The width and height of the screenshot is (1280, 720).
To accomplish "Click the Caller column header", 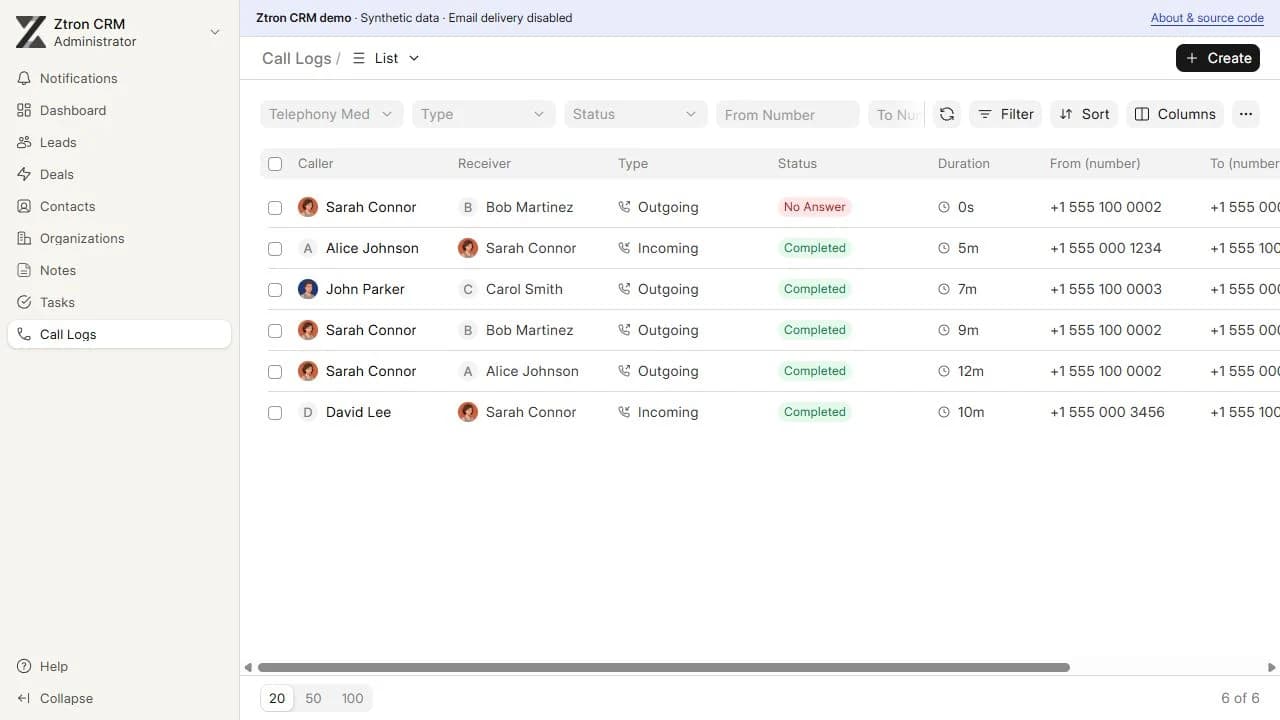I will pyautogui.click(x=316, y=163).
